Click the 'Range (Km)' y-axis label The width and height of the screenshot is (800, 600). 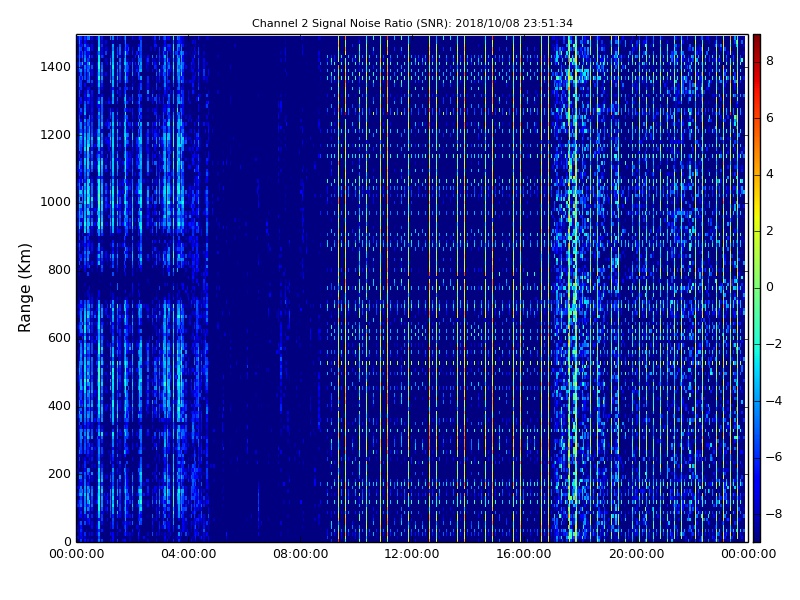24,288
